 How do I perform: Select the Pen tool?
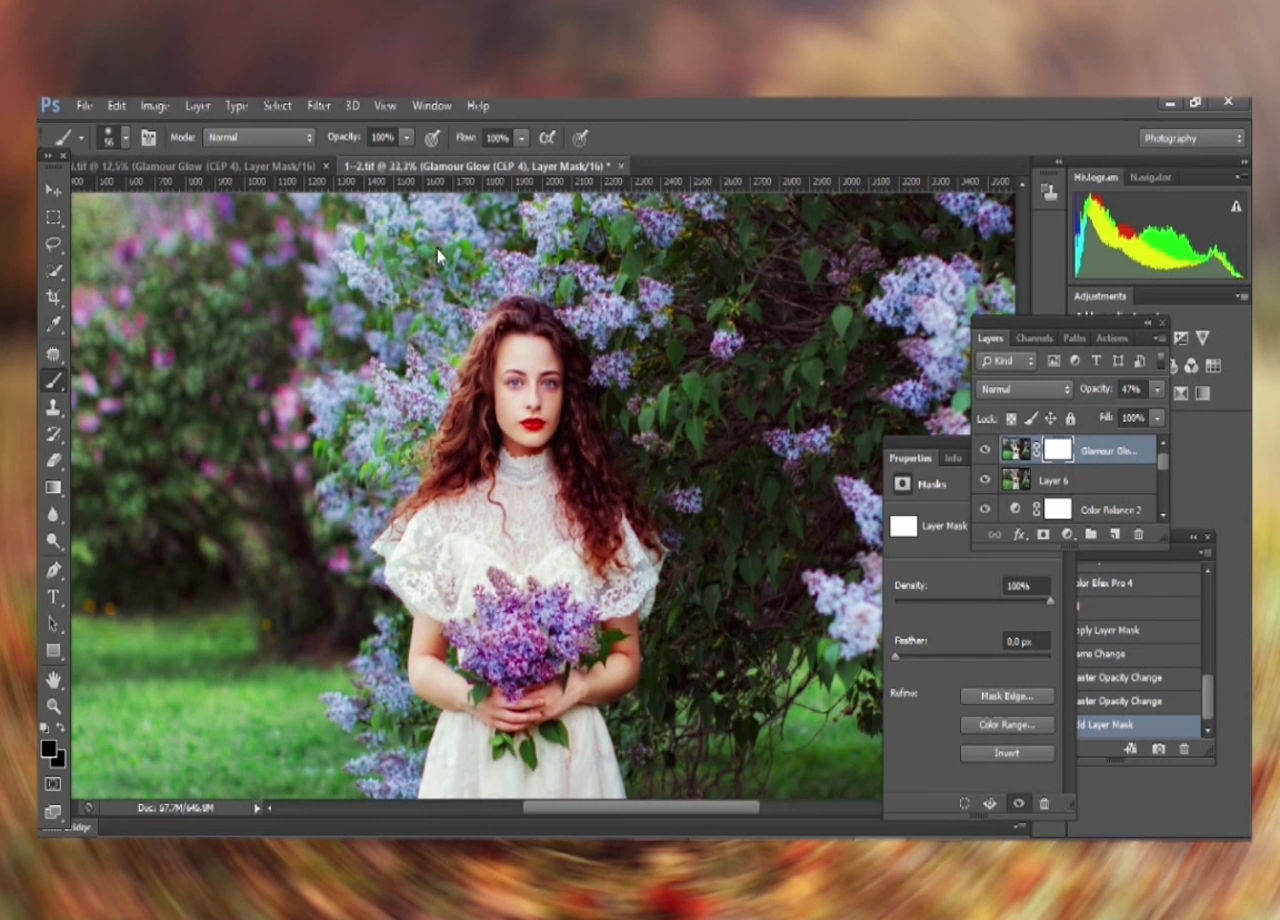tap(53, 570)
